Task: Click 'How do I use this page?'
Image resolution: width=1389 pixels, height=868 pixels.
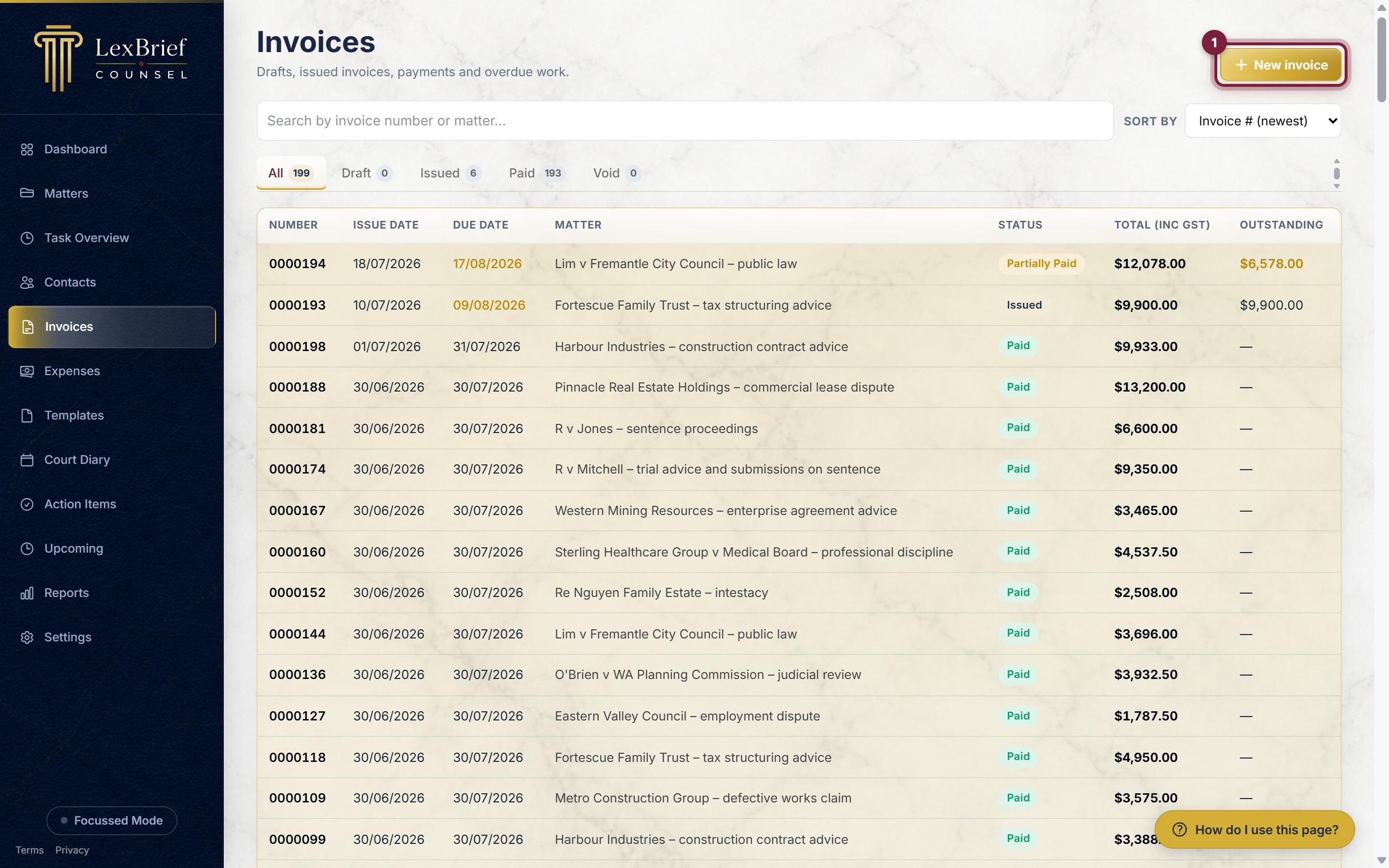Action: [x=1255, y=829]
